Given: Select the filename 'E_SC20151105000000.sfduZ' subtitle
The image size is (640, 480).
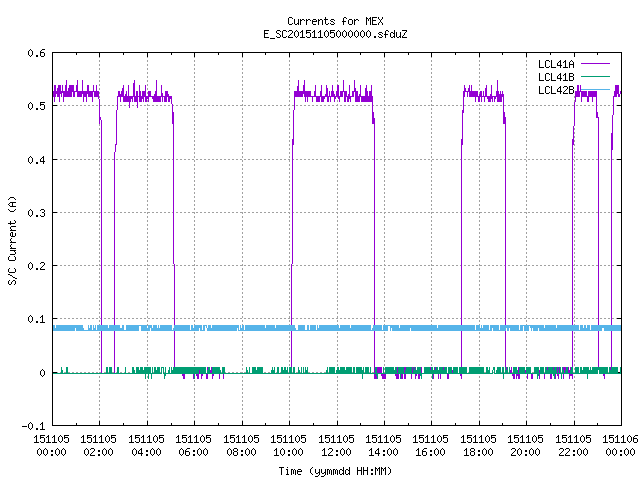Looking at the screenshot, I should click(335, 34).
